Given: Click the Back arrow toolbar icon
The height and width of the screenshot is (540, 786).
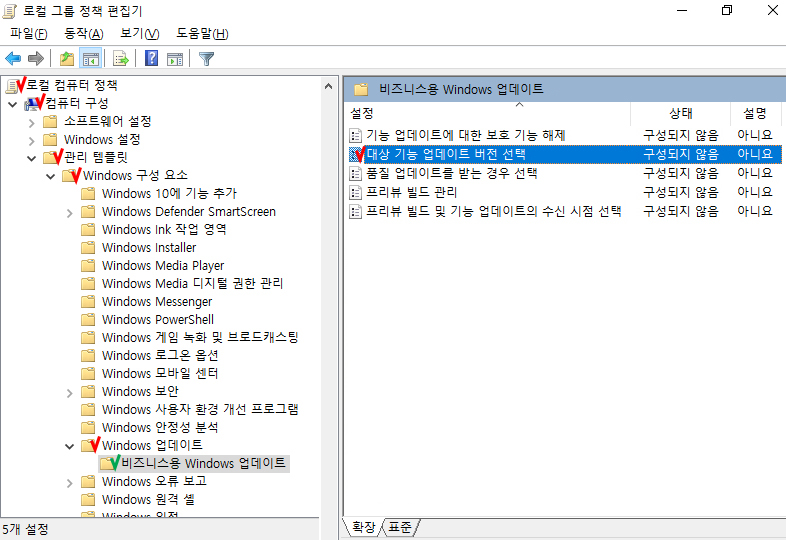Looking at the screenshot, I should point(13,59).
